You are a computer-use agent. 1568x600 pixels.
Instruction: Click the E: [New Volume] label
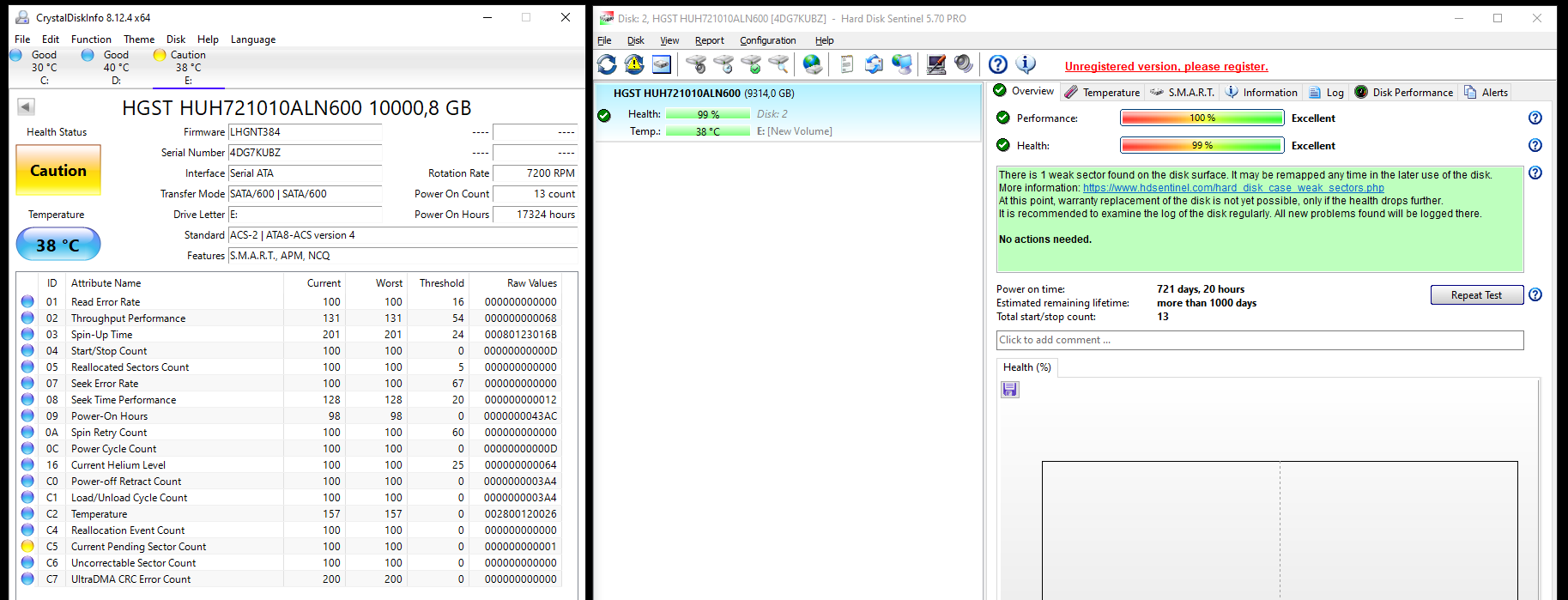pos(795,131)
